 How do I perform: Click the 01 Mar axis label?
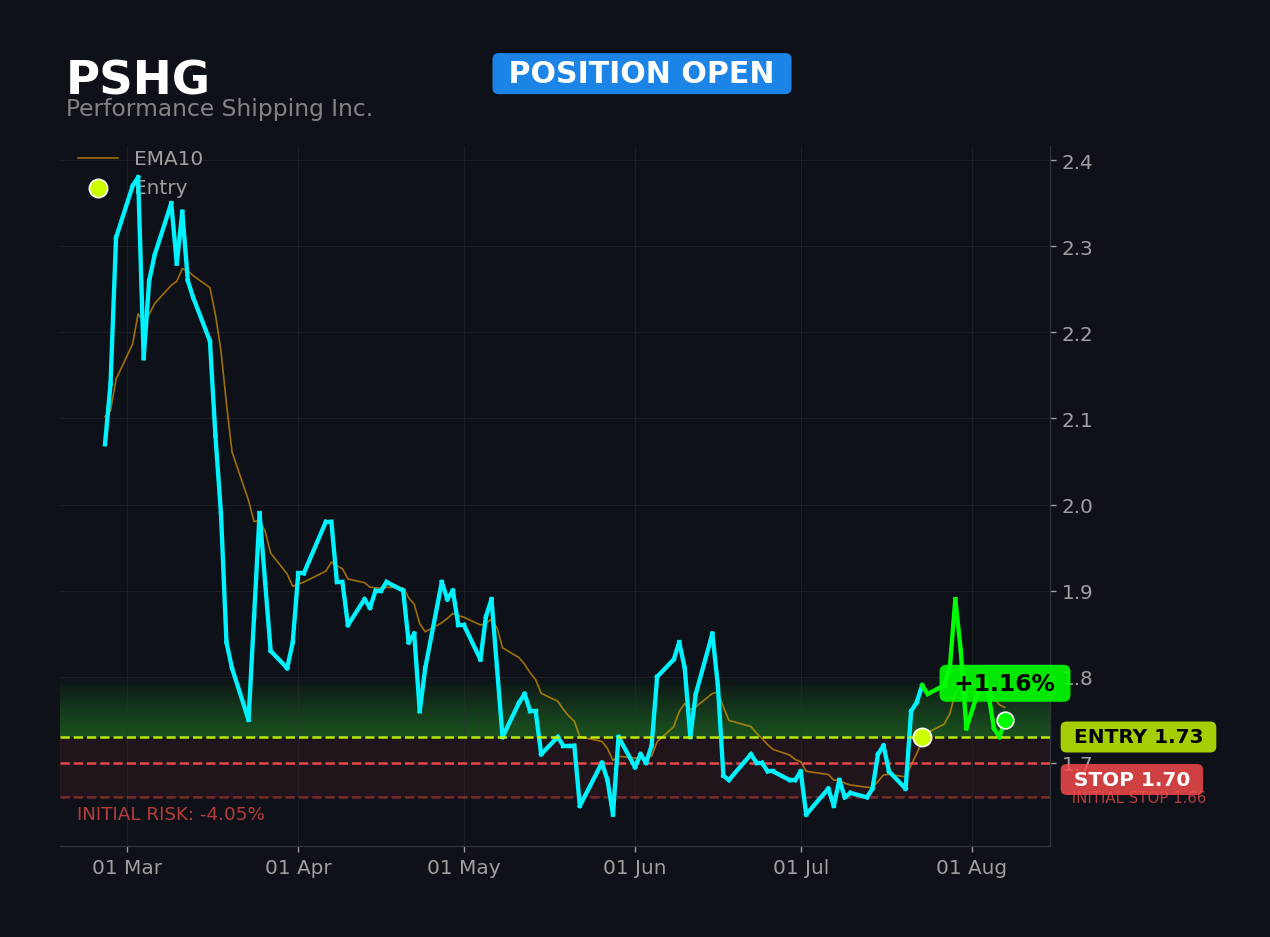pos(127,868)
